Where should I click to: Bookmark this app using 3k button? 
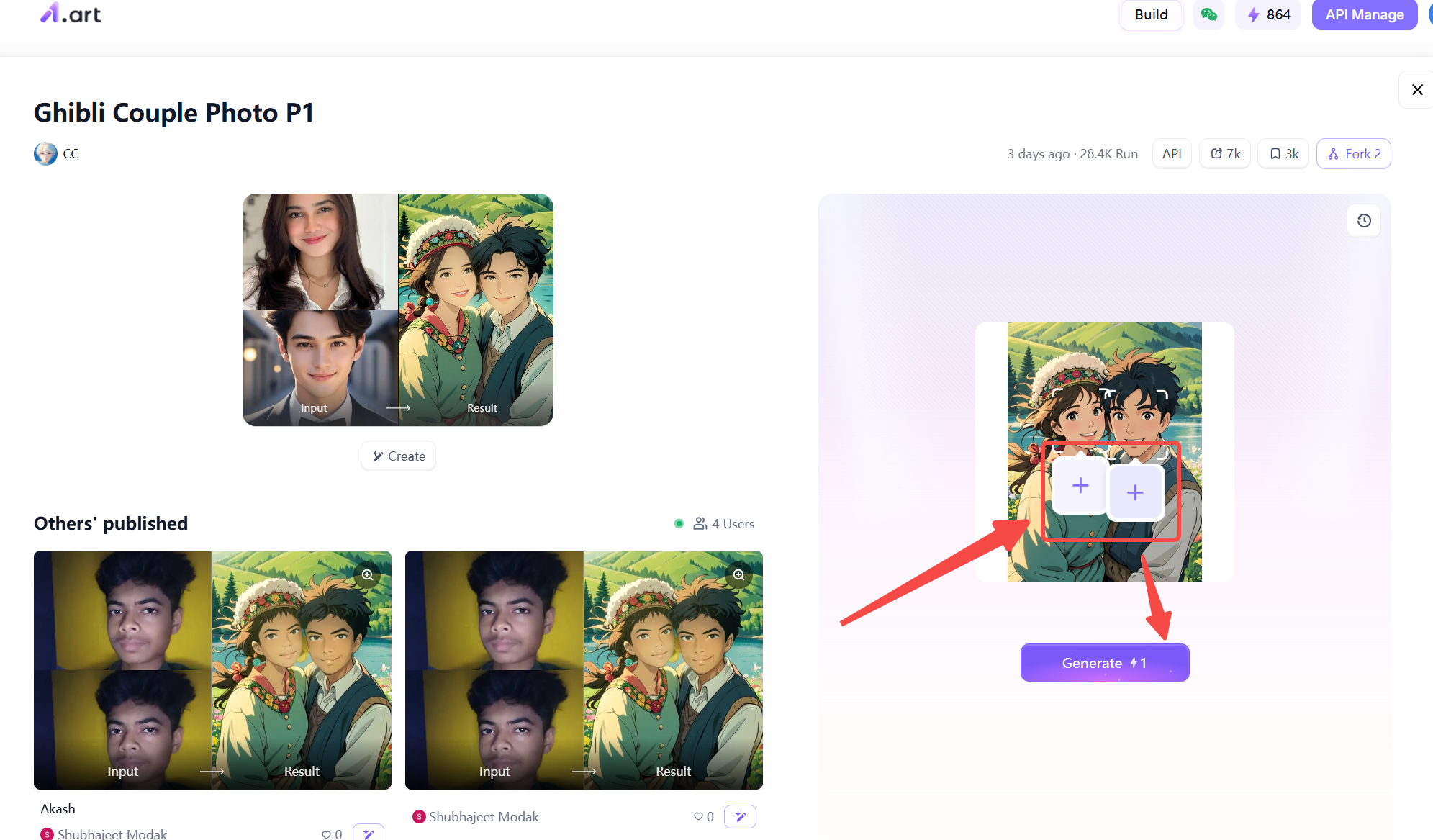(1283, 154)
